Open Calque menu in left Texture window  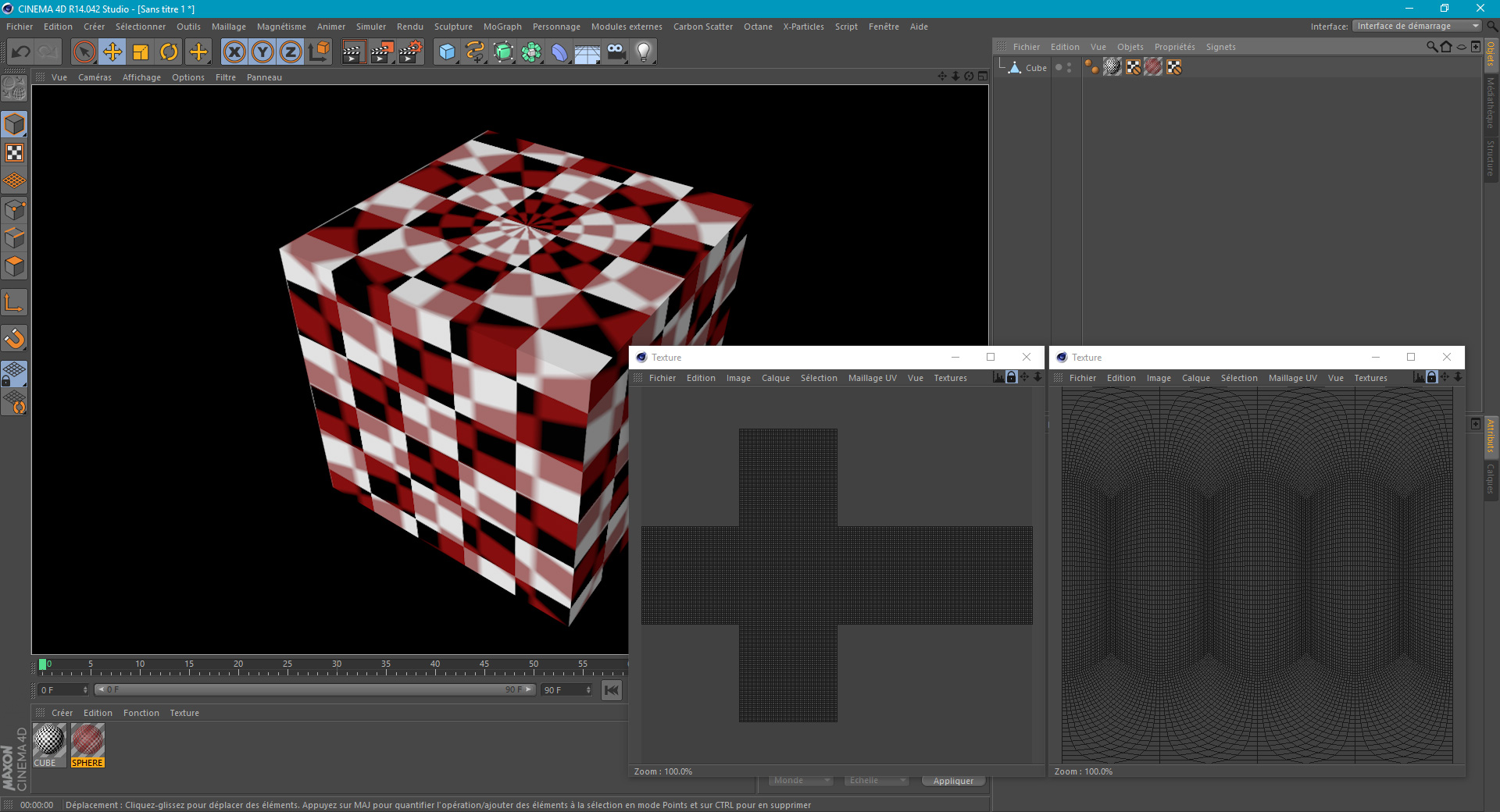coord(776,378)
